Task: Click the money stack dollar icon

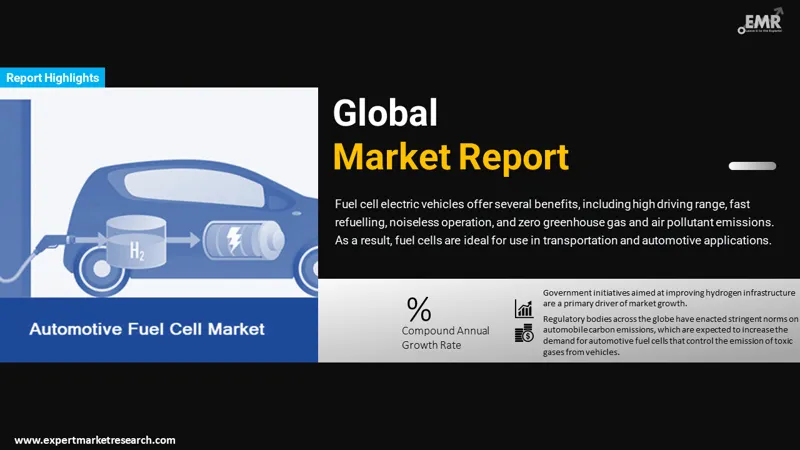Action: [524, 334]
